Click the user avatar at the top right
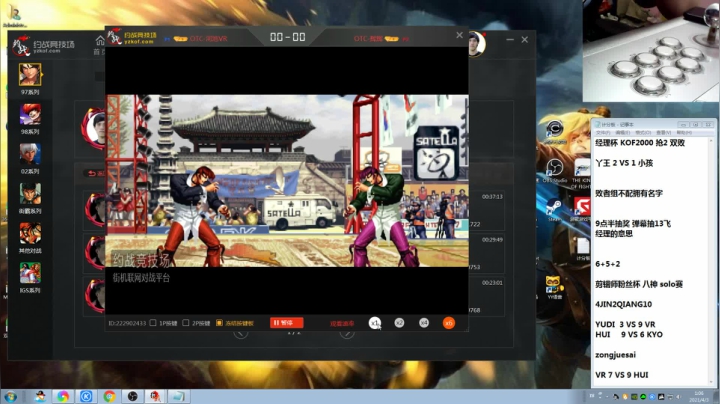 pyautogui.click(x=477, y=44)
